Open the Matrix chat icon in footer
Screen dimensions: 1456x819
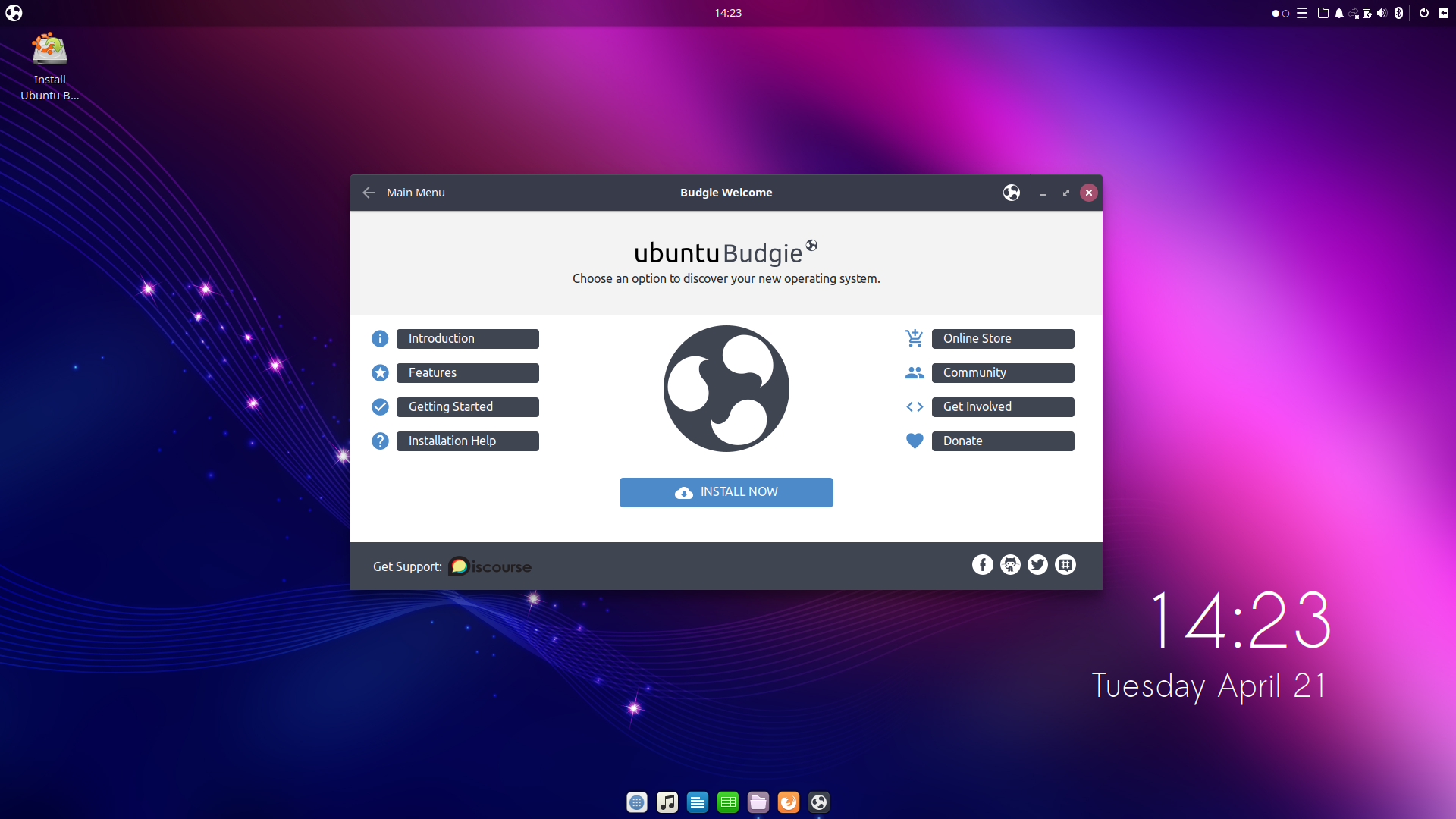tap(1065, 565)
